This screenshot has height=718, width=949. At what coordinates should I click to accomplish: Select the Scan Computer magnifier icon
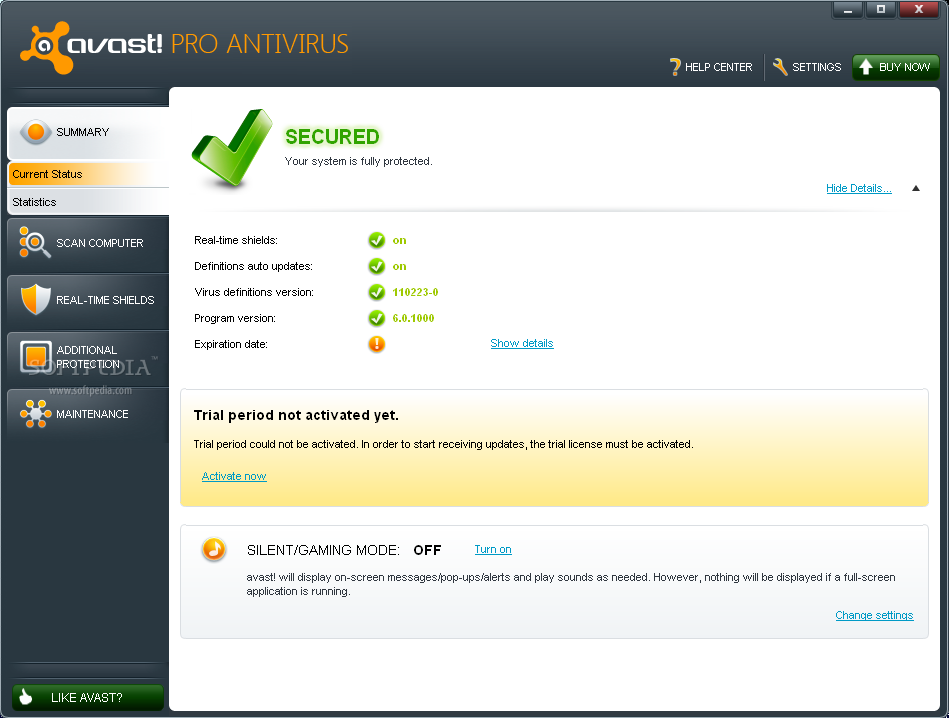point(33,242)
